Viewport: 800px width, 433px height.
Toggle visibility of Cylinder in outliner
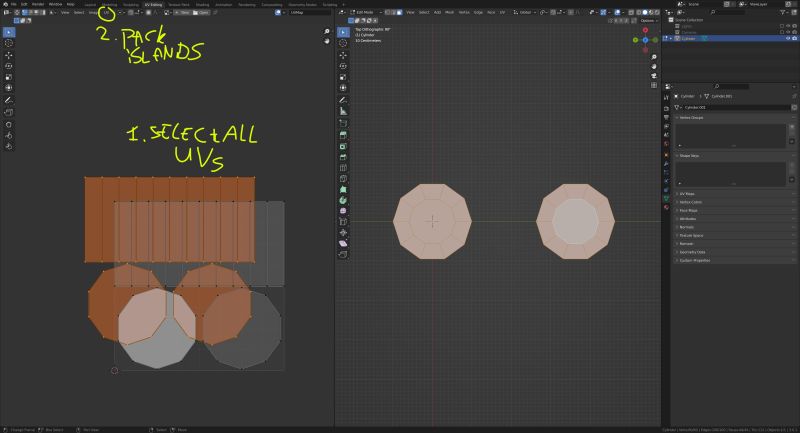(x=788, y=38)
